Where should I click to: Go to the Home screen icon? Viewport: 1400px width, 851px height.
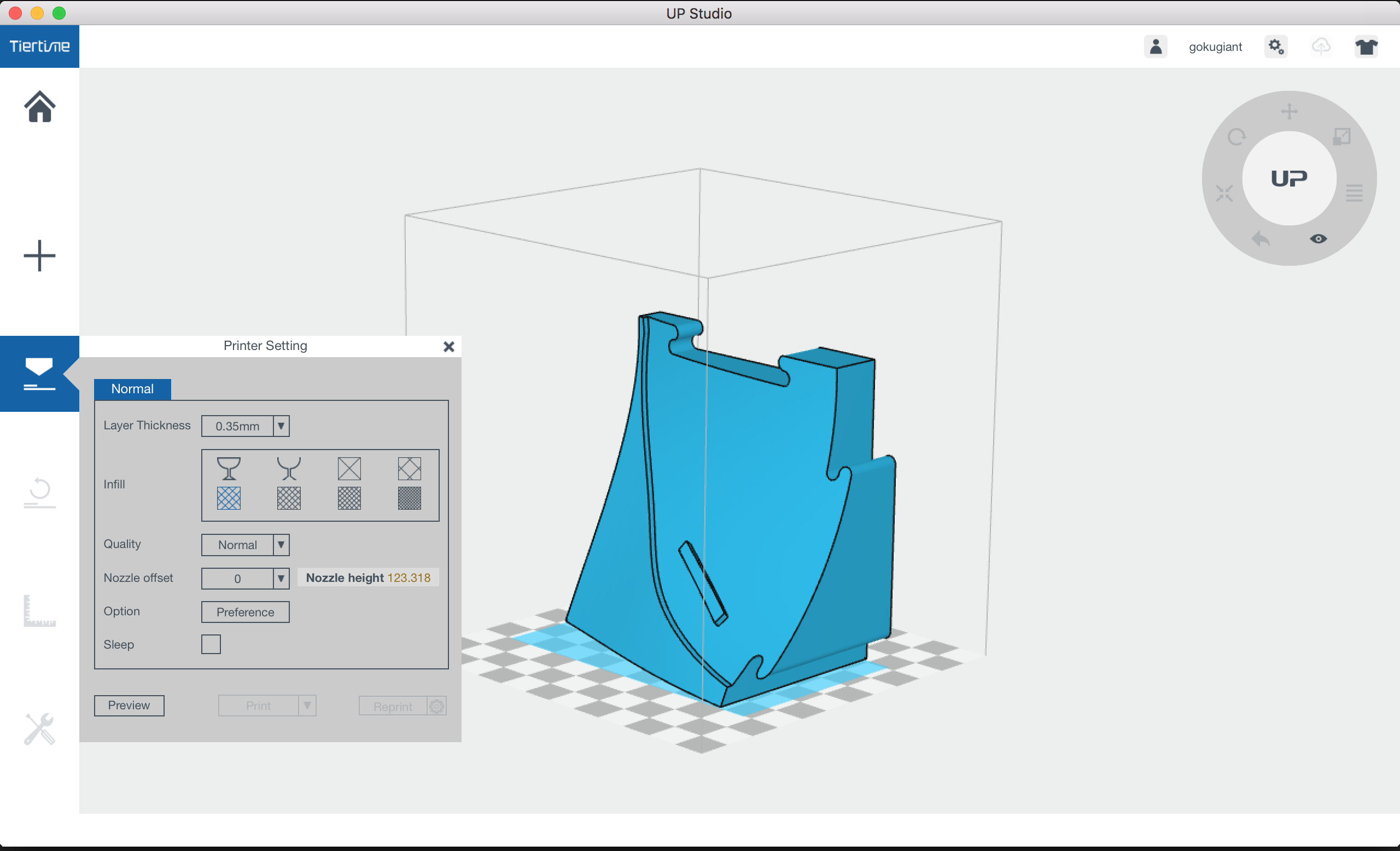click(x=39, y=106)
